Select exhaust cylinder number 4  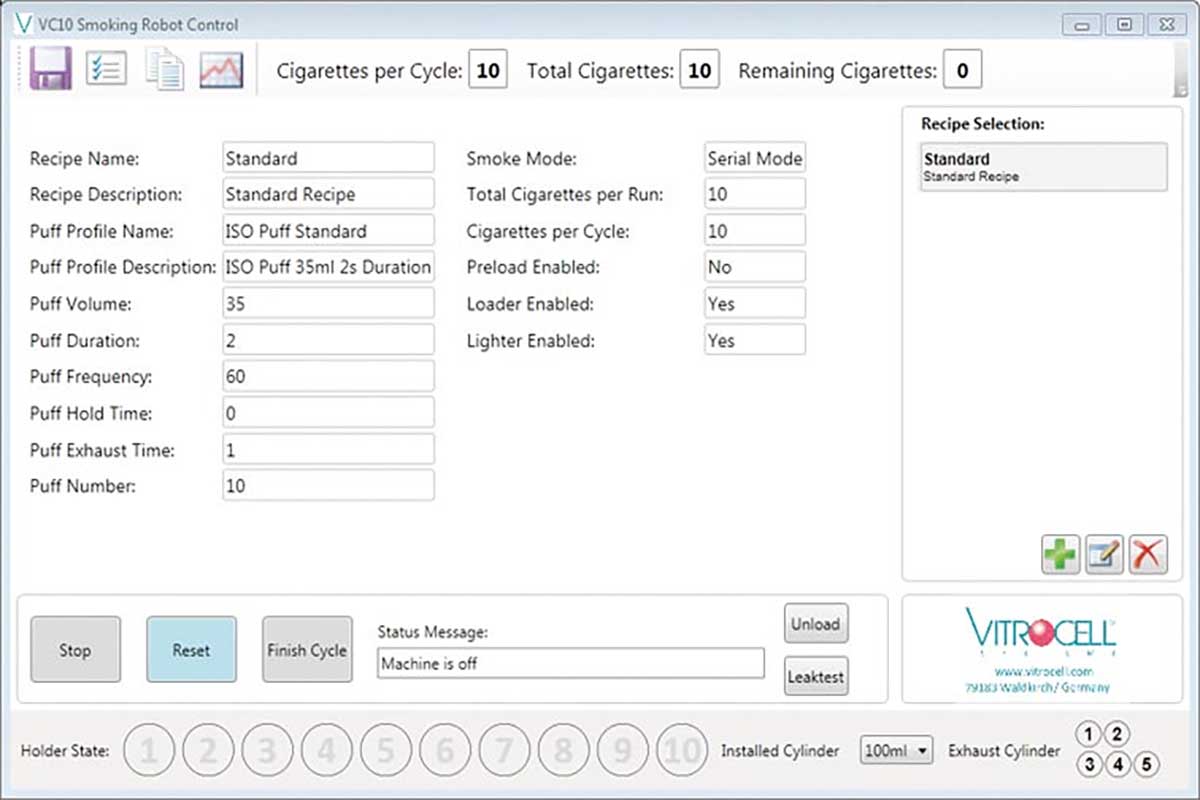click(1118, 765)
